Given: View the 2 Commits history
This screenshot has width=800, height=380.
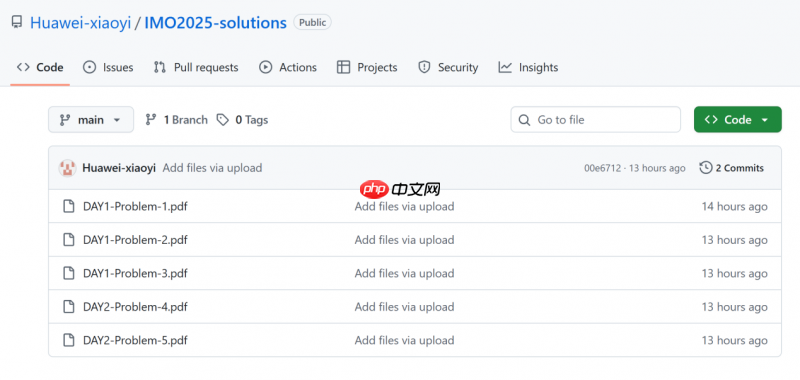Looking at the screenshot, I should pyautogui.click(x=732, y=168).
